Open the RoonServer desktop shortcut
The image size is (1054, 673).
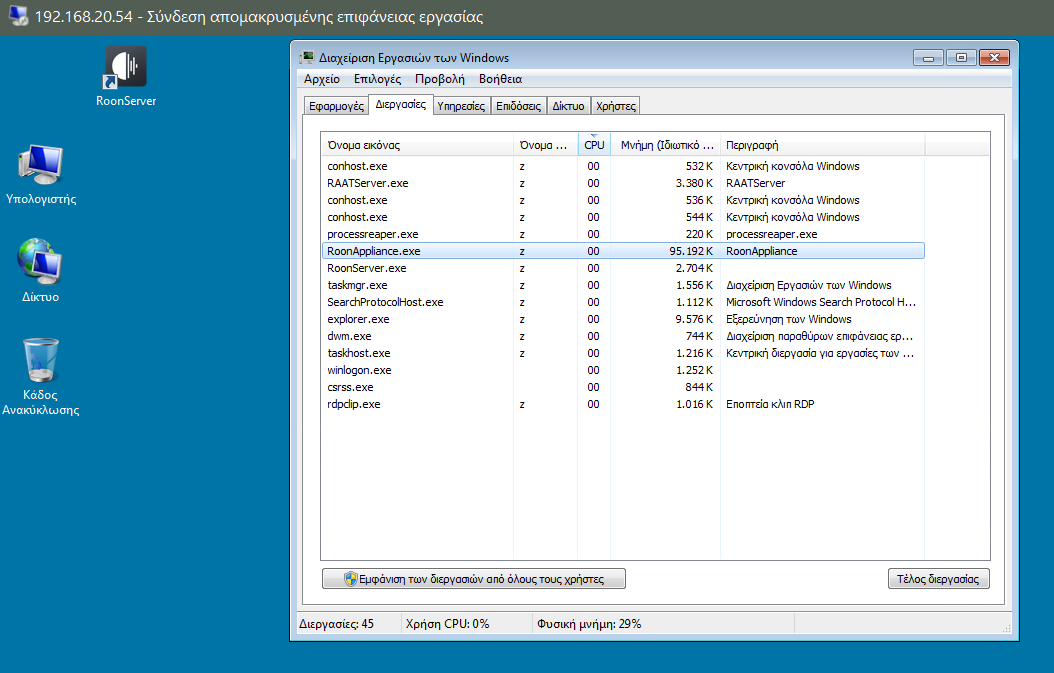tap(126, 67)
